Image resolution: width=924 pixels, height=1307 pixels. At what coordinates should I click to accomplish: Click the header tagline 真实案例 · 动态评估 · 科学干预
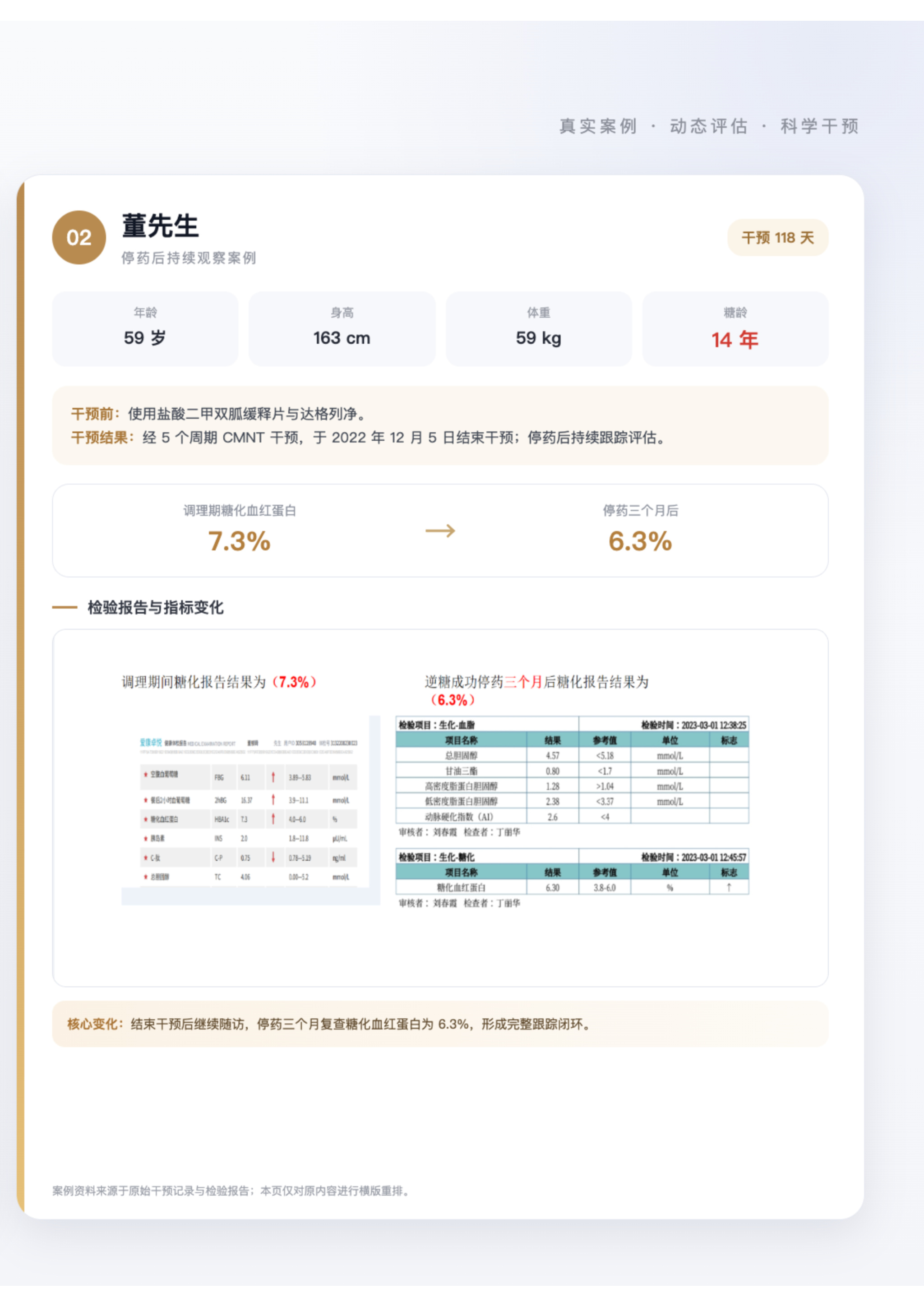pos(709,126)
